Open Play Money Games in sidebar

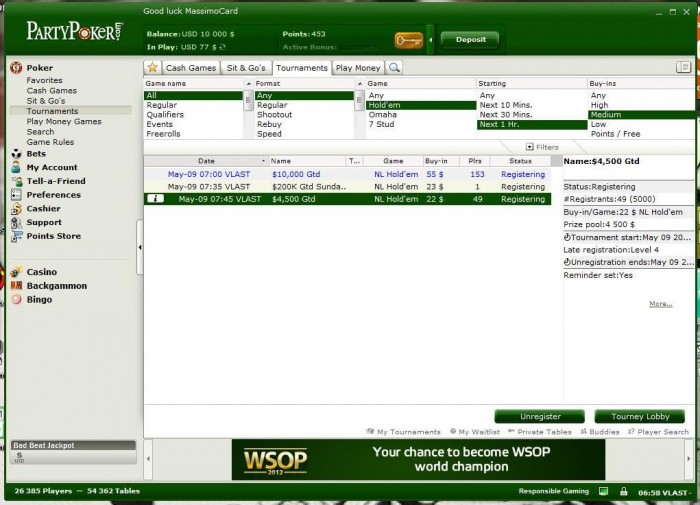point(64,121)
